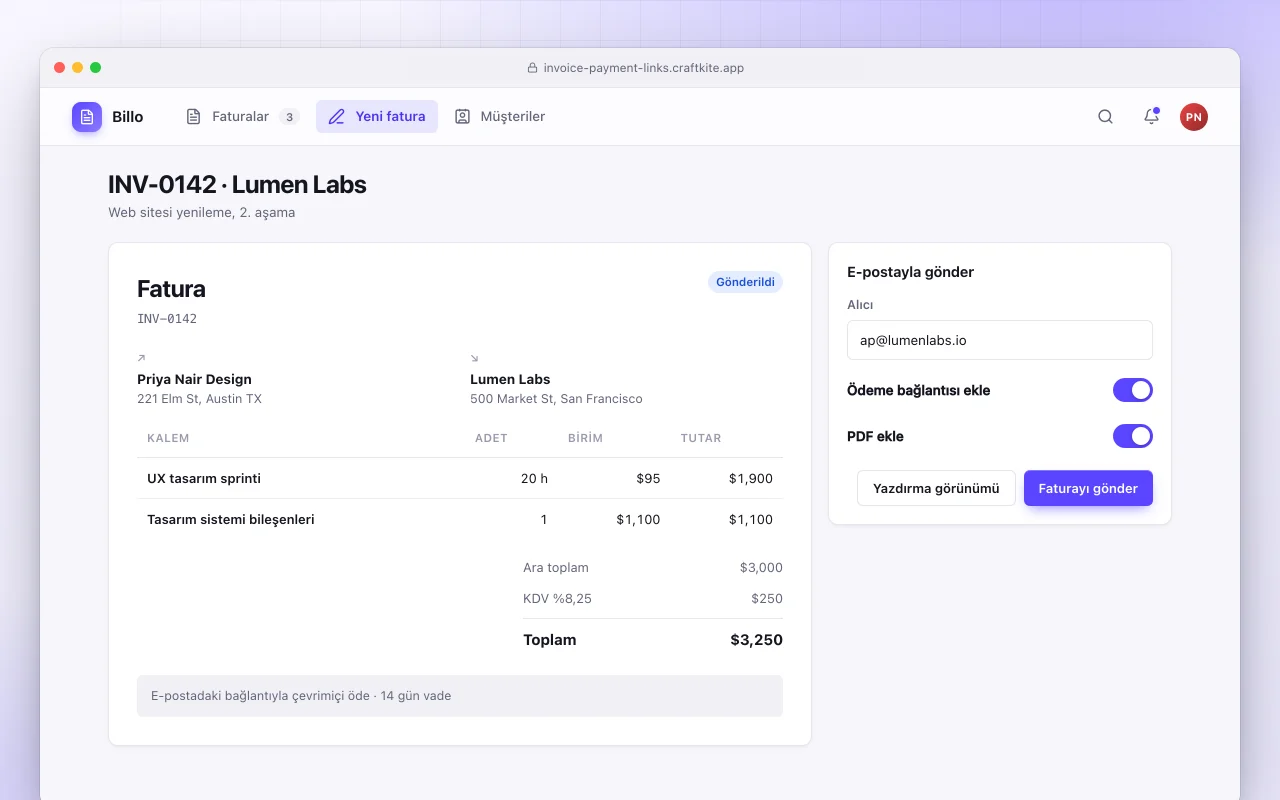Click the Billo brand name
The width and height of the screenshot is (1280, 800).
tap(128, 117)
